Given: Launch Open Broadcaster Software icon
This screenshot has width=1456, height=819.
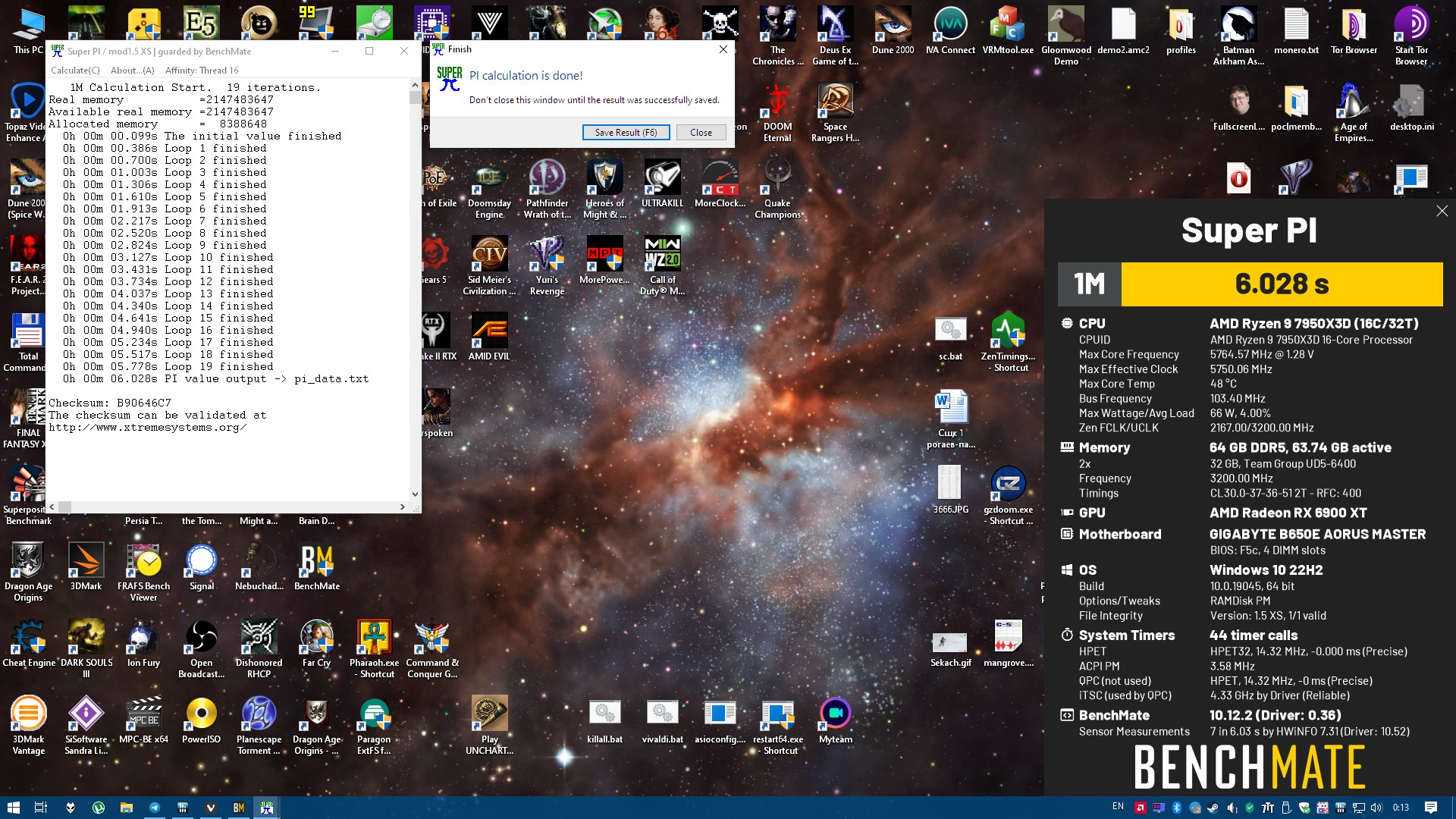Looking at the screenshot, I should (x=202, y=649).
